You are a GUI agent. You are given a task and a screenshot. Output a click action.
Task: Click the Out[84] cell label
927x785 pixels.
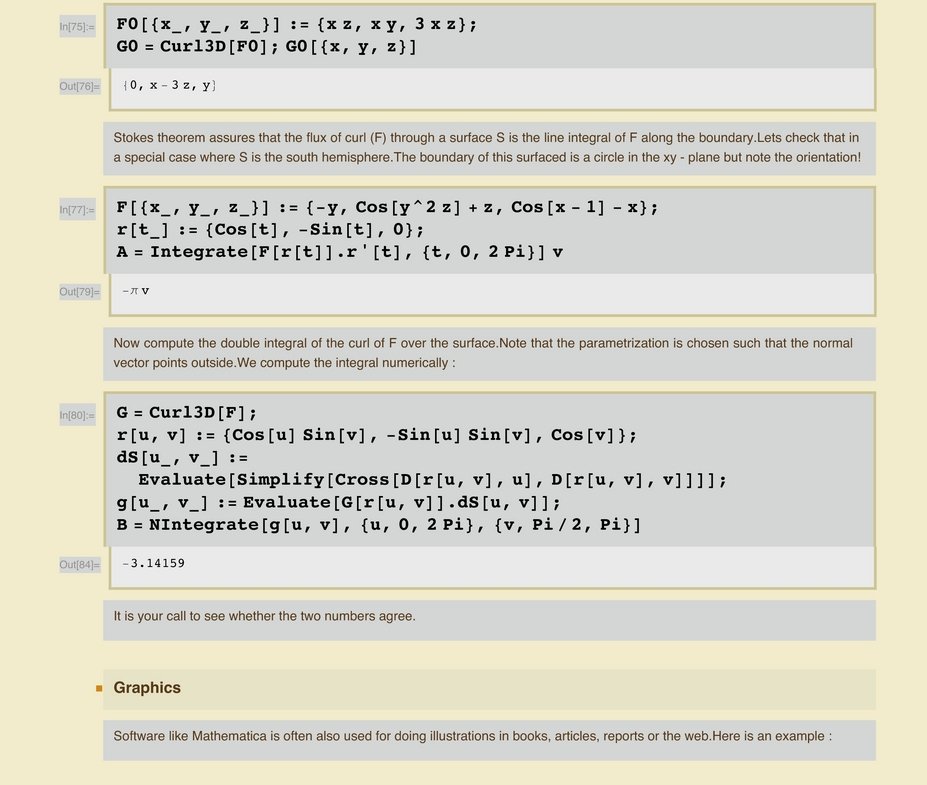pos(77,565)
